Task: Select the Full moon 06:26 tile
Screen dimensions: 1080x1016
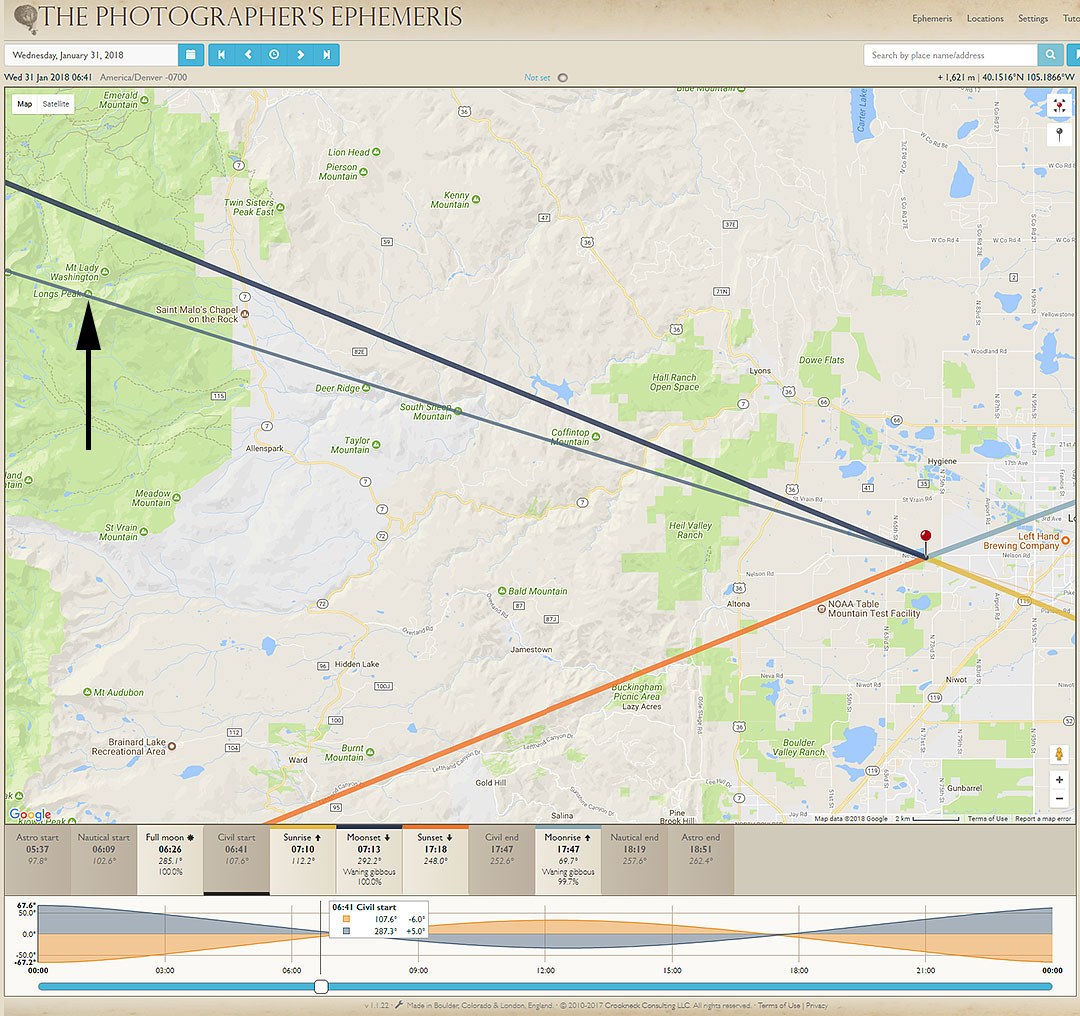Action: coord(170,860)
